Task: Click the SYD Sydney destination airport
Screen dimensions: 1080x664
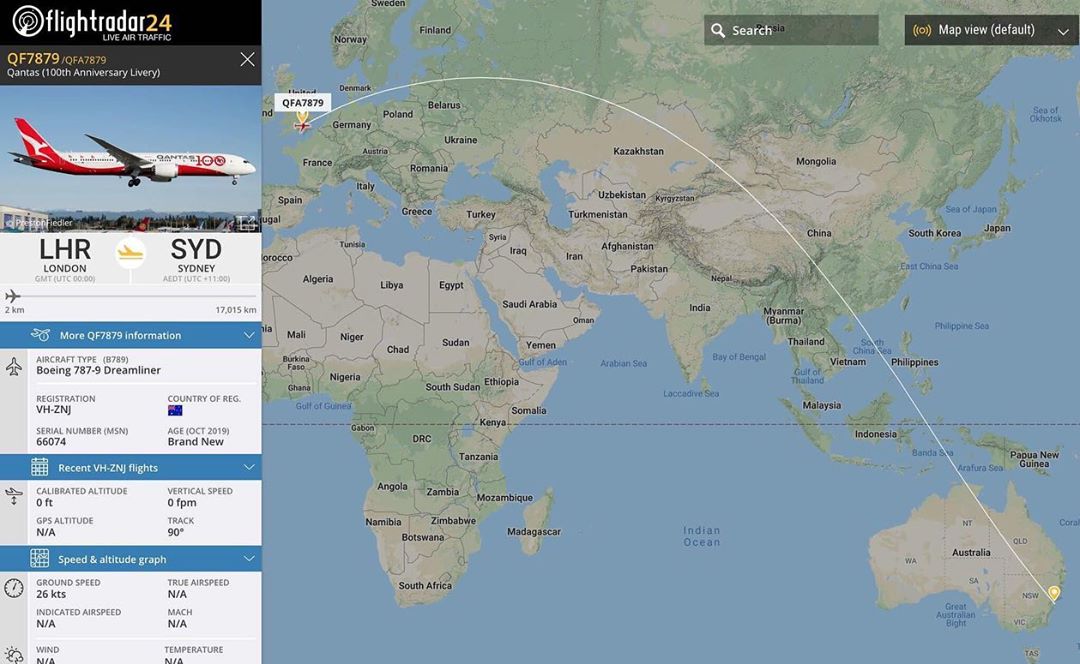Action: (x=196, y=255)
